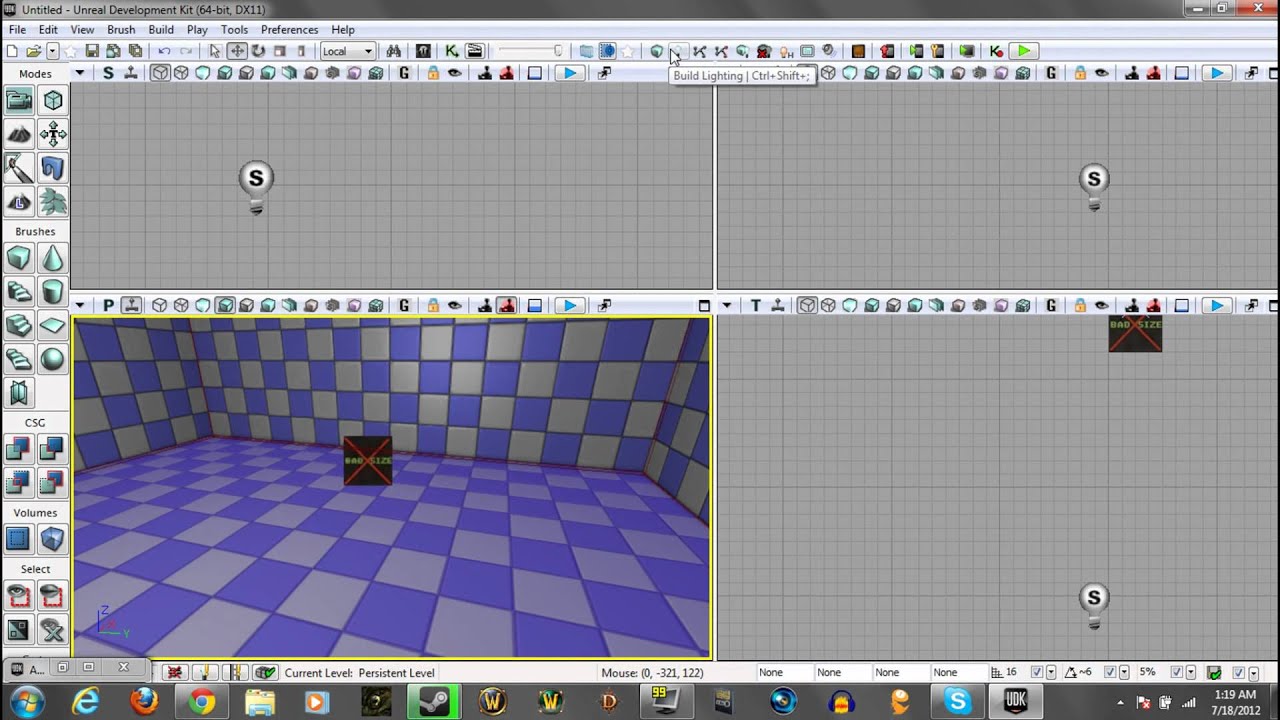Select the UDK icon in taskbar
1280x720 pixels.
[1015, 701]
